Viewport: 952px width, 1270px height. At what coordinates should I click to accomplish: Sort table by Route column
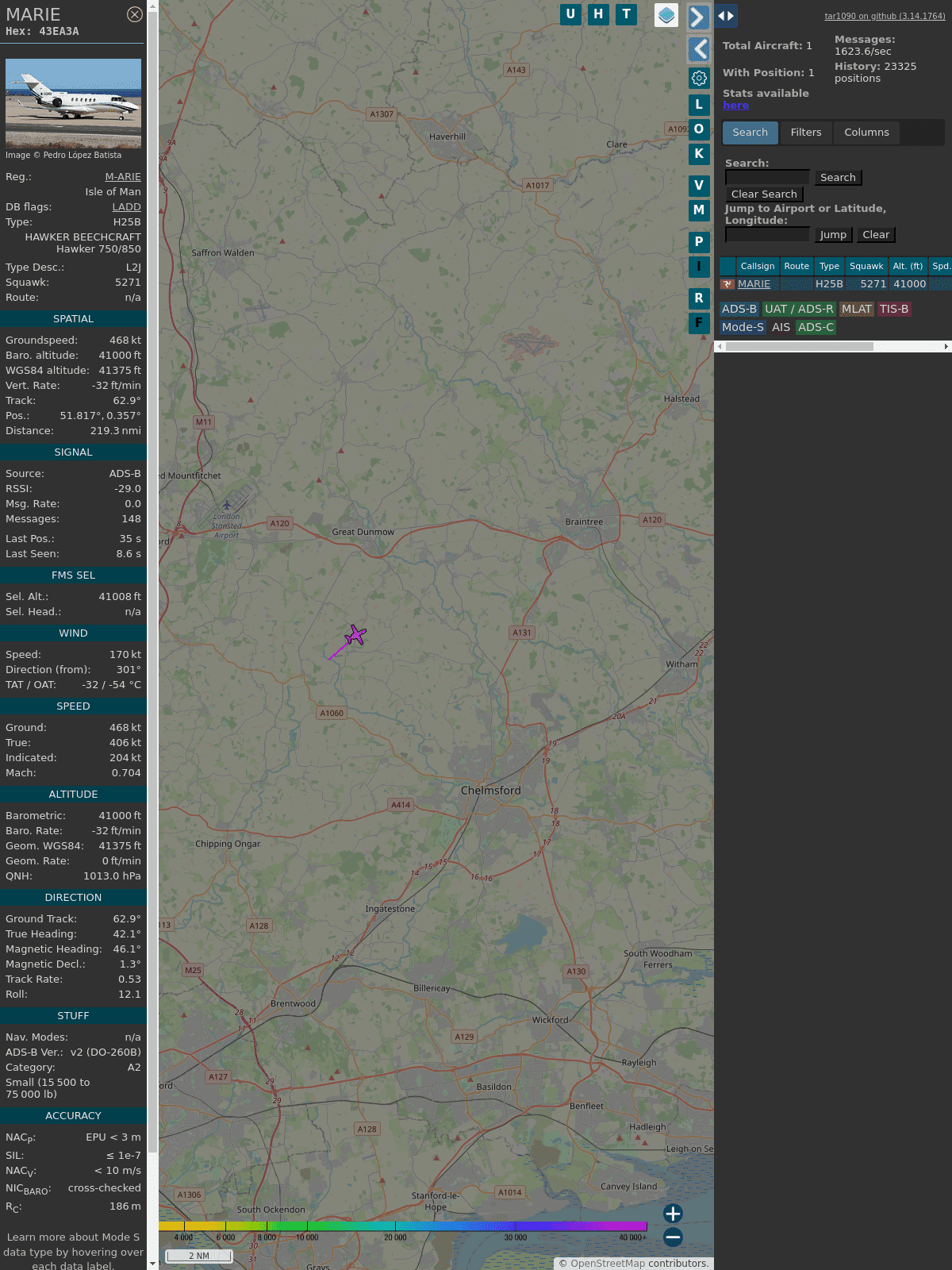[797, 267]
